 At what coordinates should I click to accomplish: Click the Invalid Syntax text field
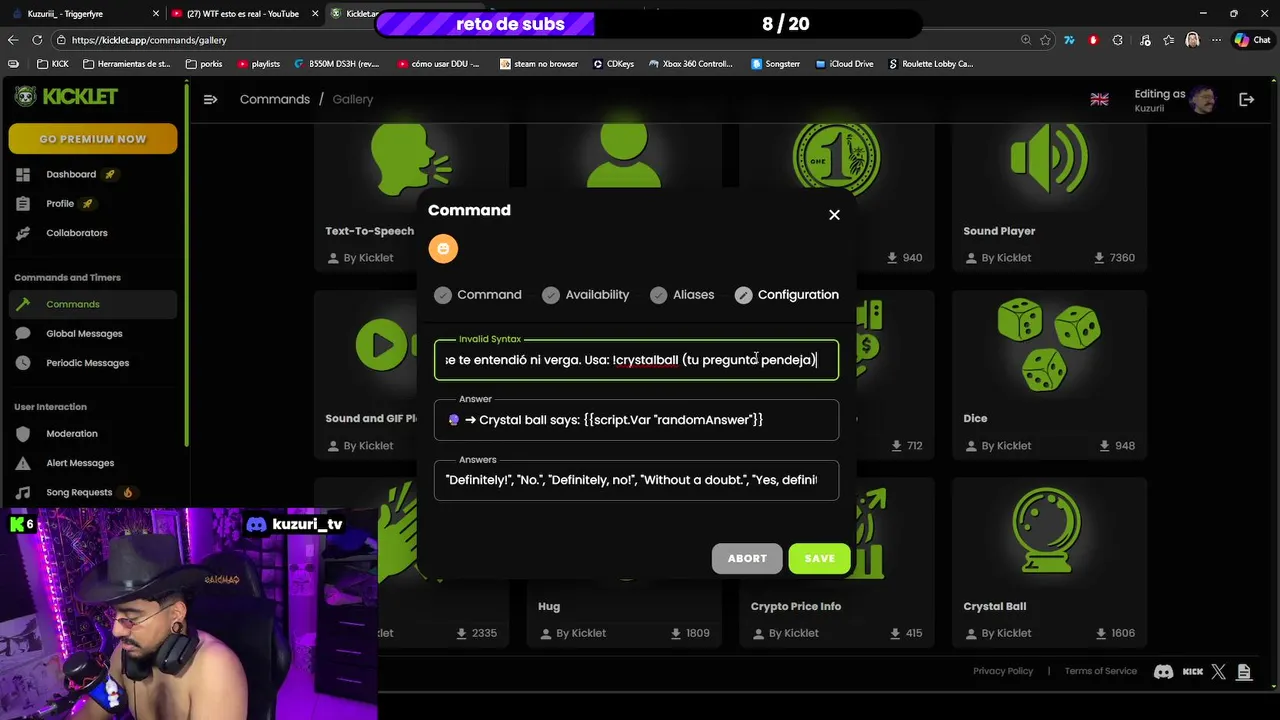[x=636, y=360]
